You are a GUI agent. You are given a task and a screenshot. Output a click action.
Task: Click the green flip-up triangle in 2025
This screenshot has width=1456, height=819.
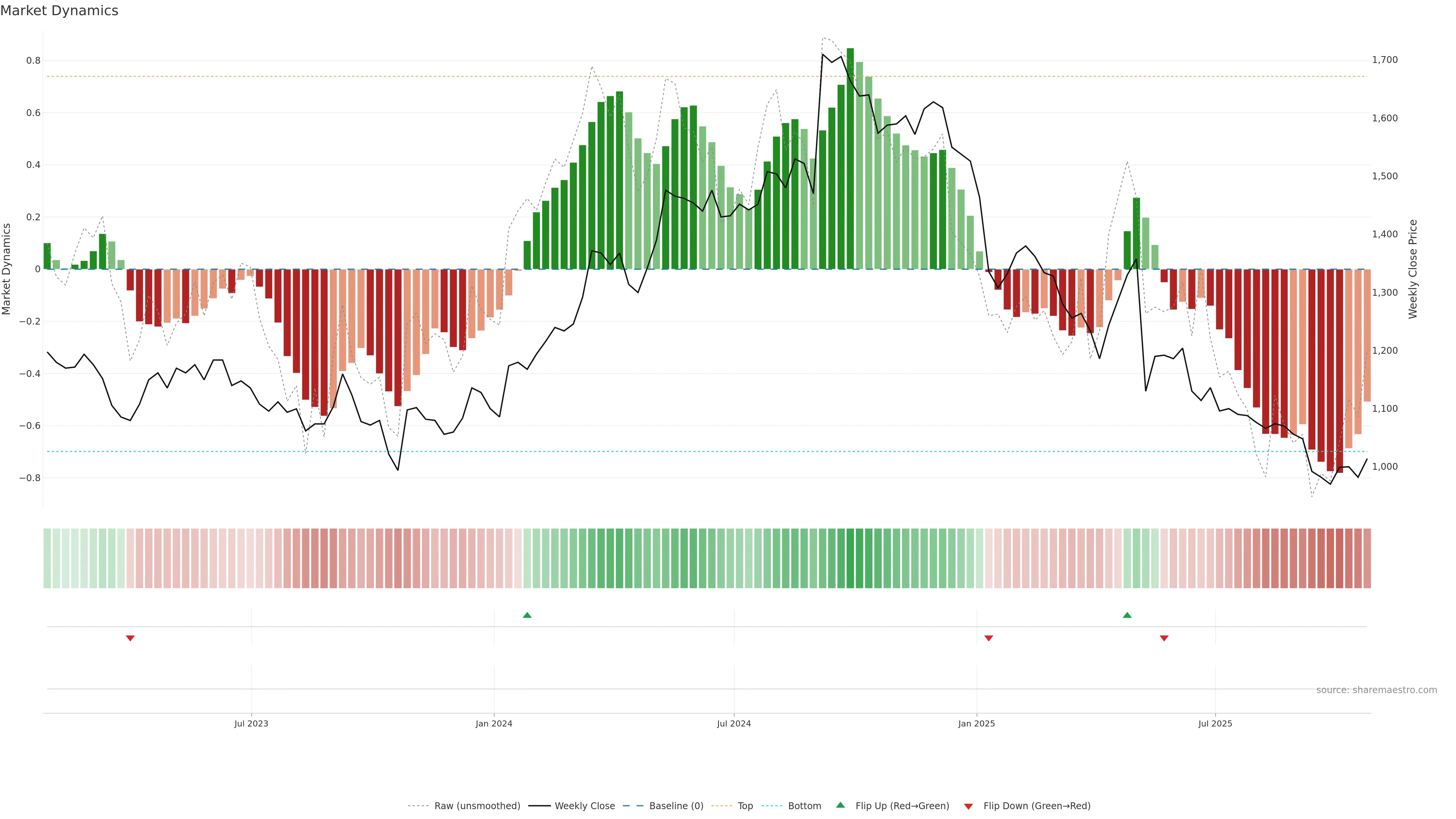pos(1127,615)
